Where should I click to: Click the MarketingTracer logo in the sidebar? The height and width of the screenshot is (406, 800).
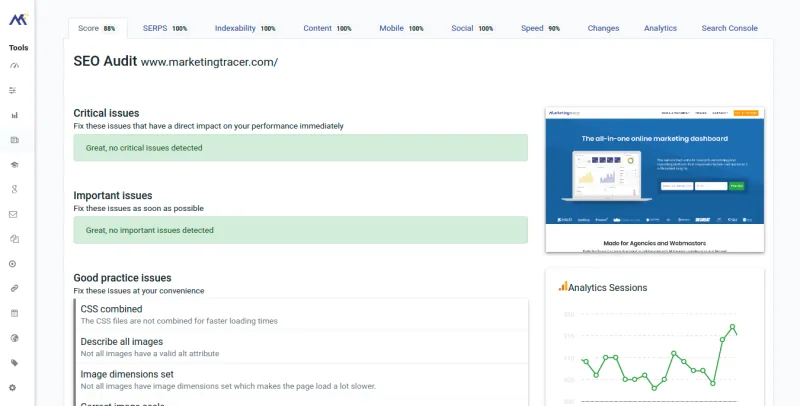(18, 19)
